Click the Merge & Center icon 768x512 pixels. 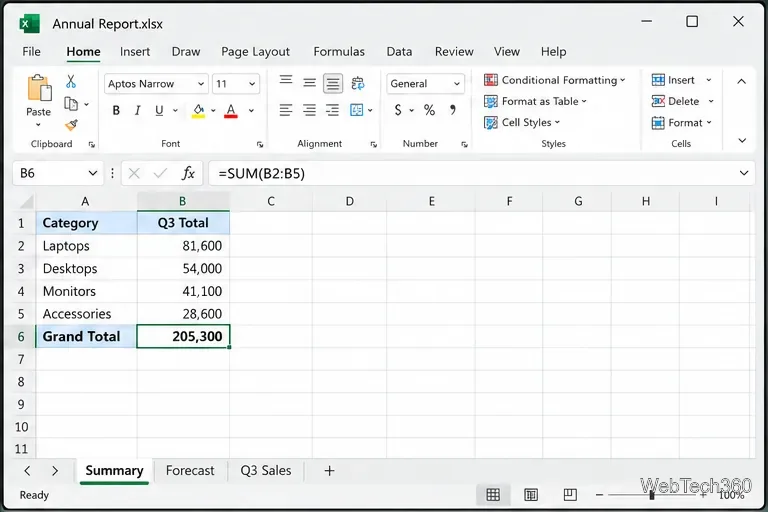tap(357, 110)
